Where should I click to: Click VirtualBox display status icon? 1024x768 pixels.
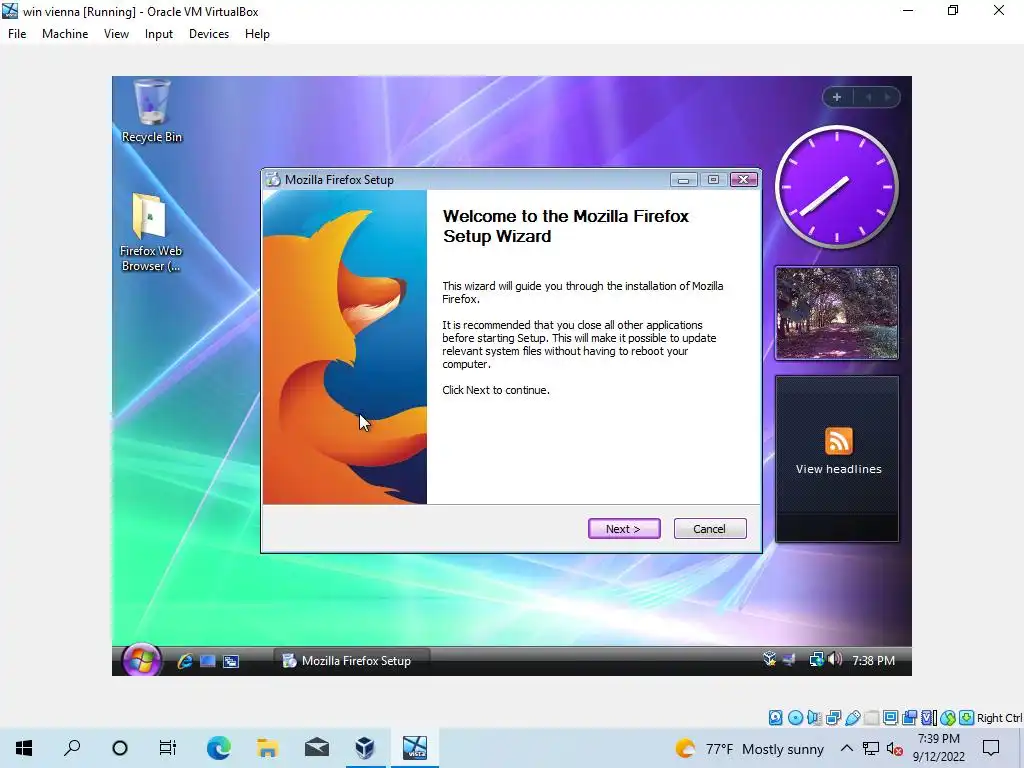[890, 718]
